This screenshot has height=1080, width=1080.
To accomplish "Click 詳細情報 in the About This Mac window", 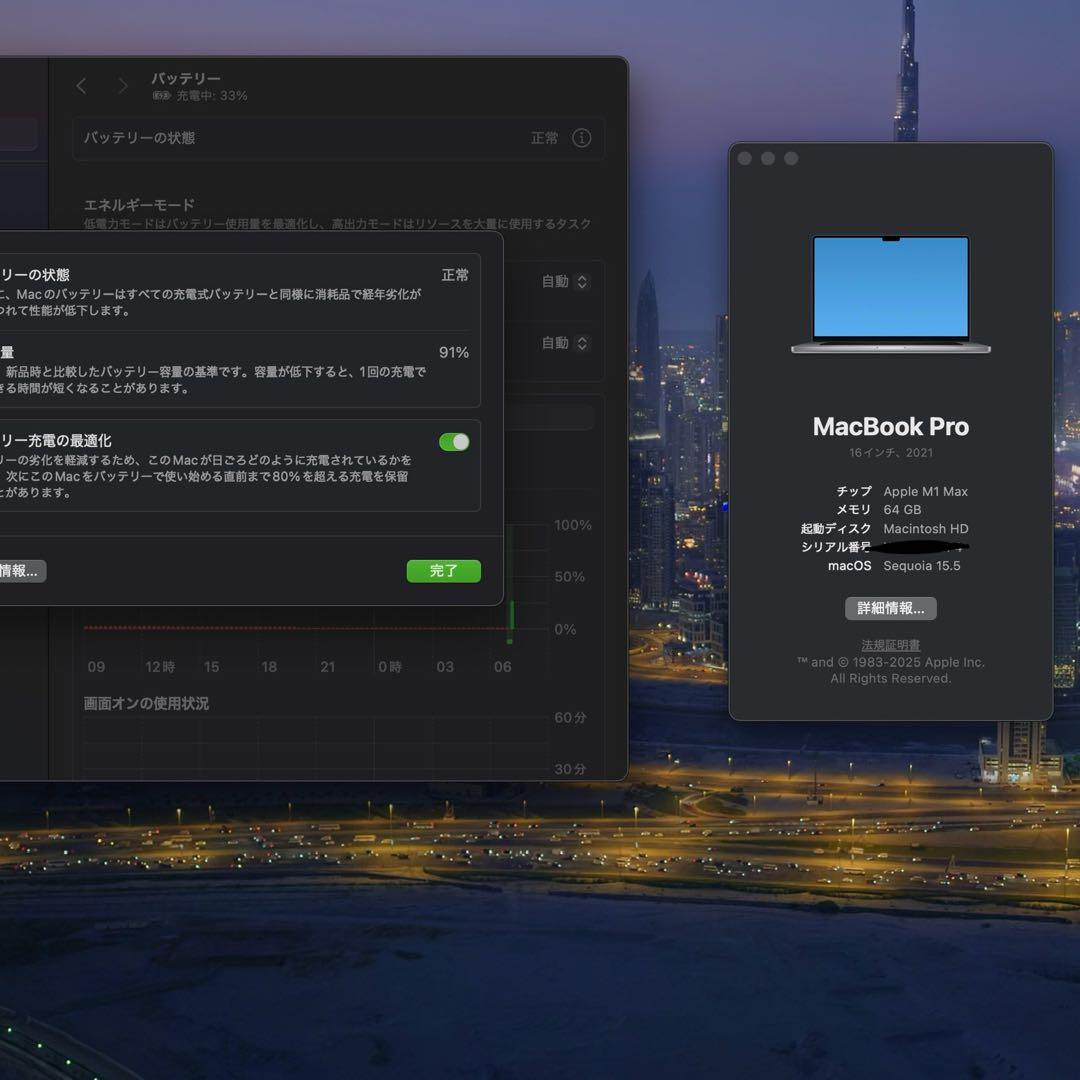I will 891,608.
